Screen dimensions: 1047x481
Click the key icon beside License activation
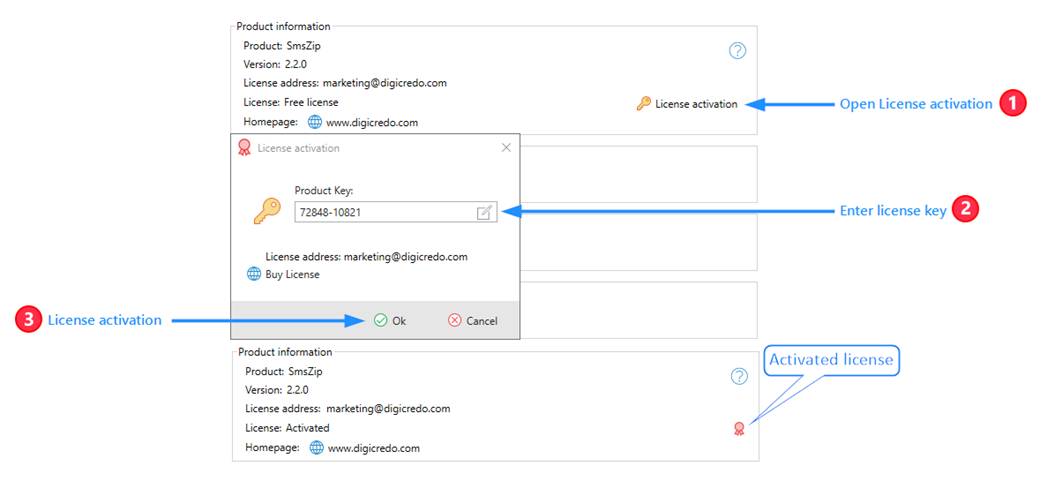pos(644,103)
